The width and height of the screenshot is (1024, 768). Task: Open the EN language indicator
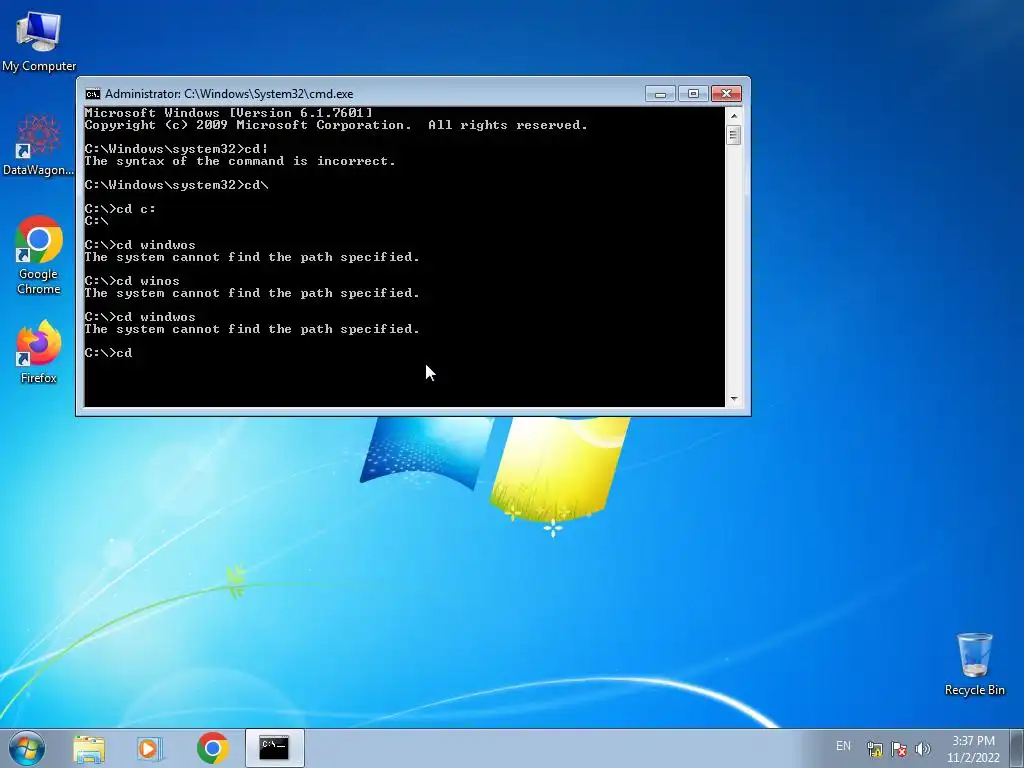(843, 746)
